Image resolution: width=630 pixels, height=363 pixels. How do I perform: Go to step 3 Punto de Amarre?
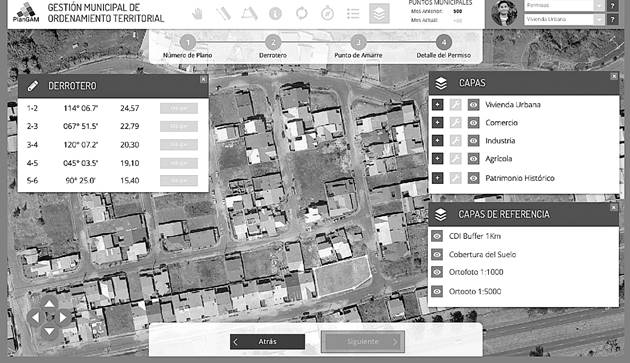358,47
